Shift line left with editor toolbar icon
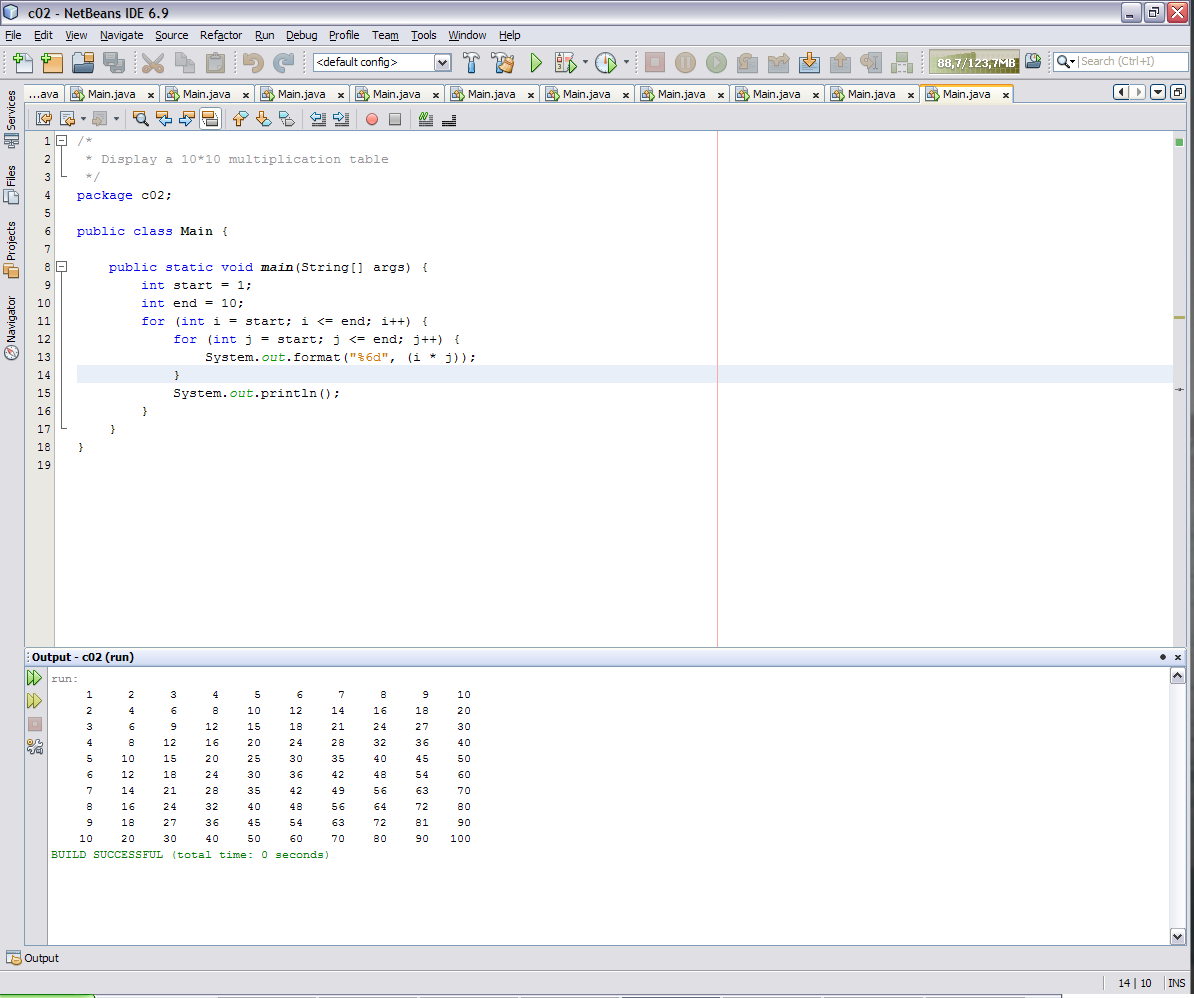This screenshot has height=998, width=1194. click(318, 119)
